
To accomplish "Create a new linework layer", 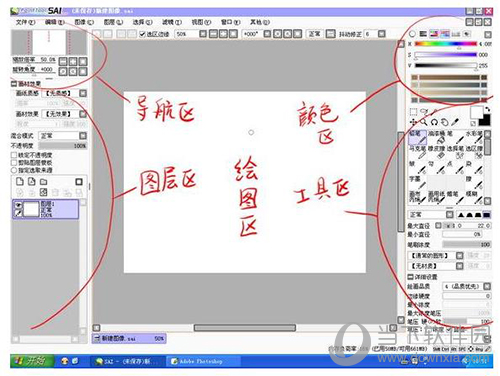I will click(x=32, y=182).
